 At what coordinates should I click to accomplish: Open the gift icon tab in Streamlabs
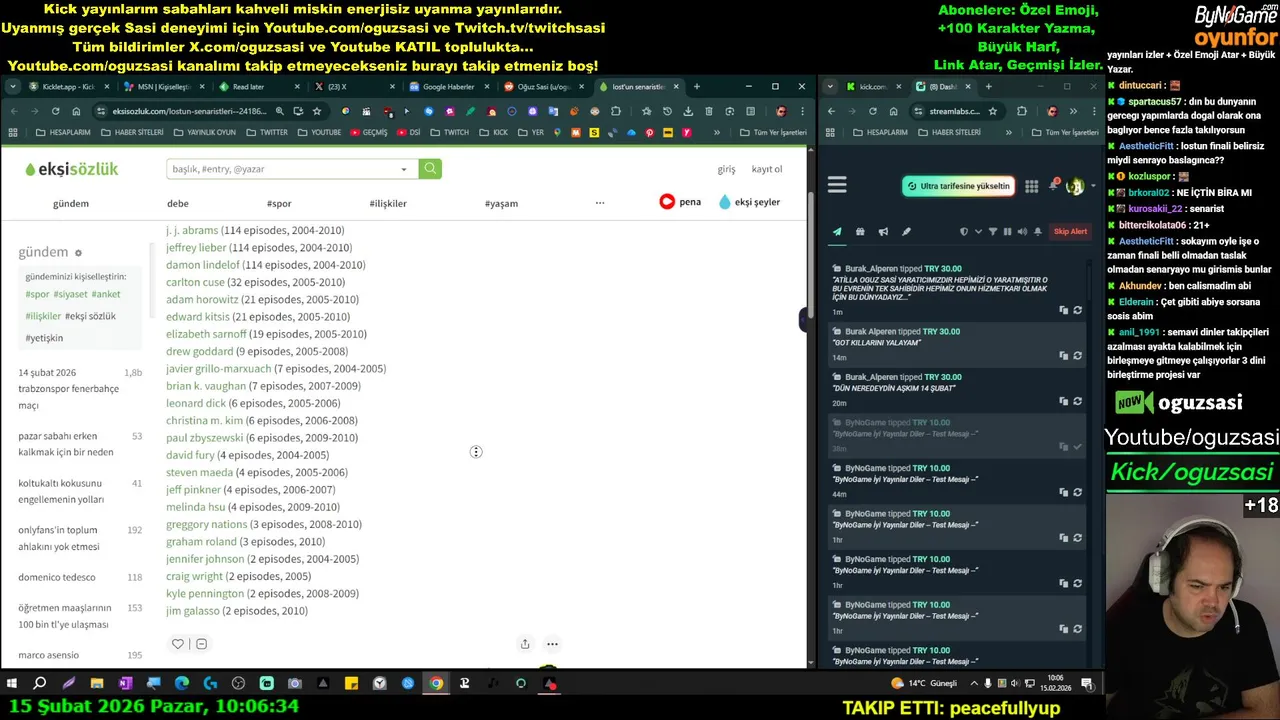click(860, 231)
